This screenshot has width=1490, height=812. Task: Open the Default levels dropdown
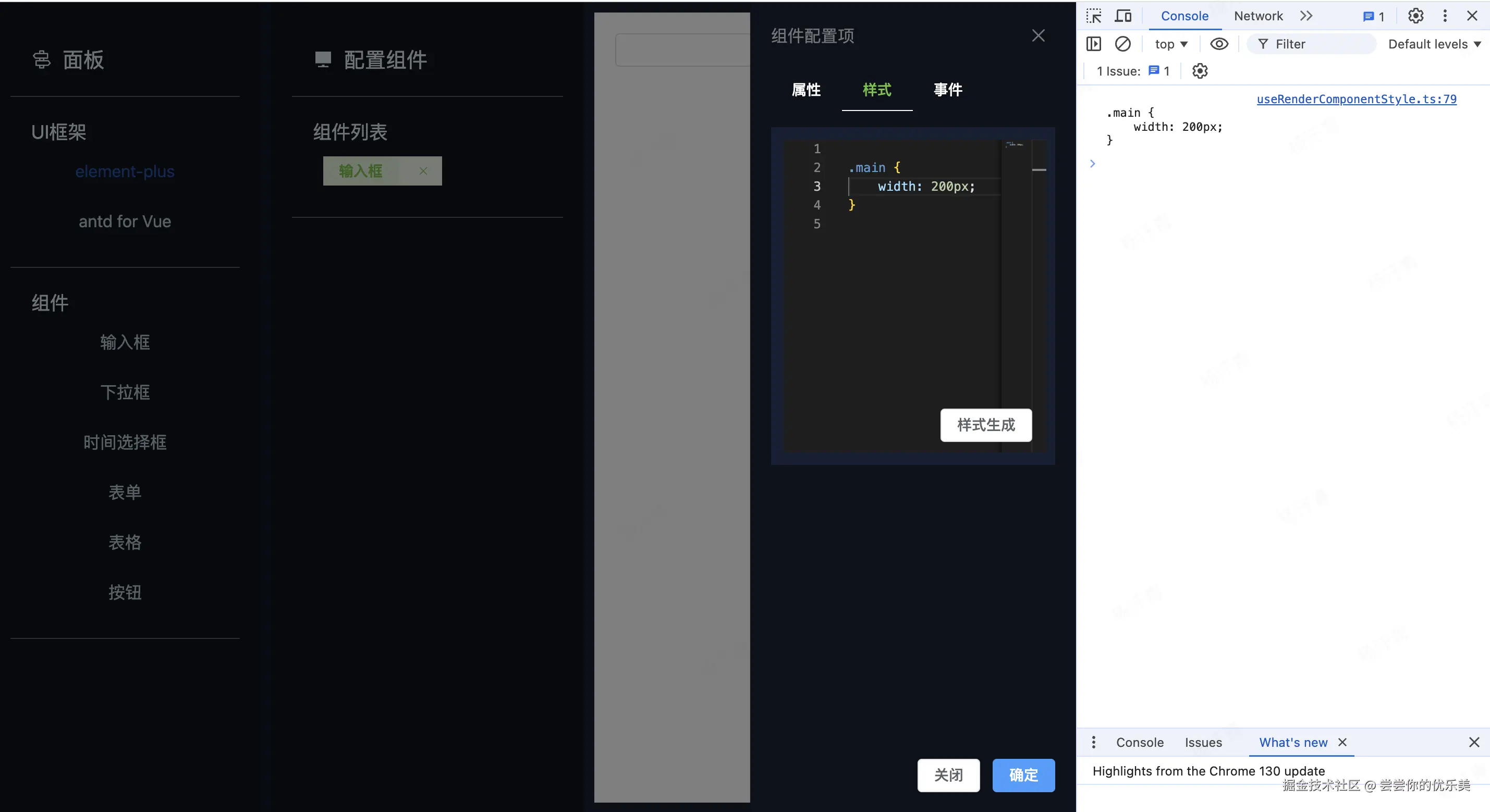1433,43
